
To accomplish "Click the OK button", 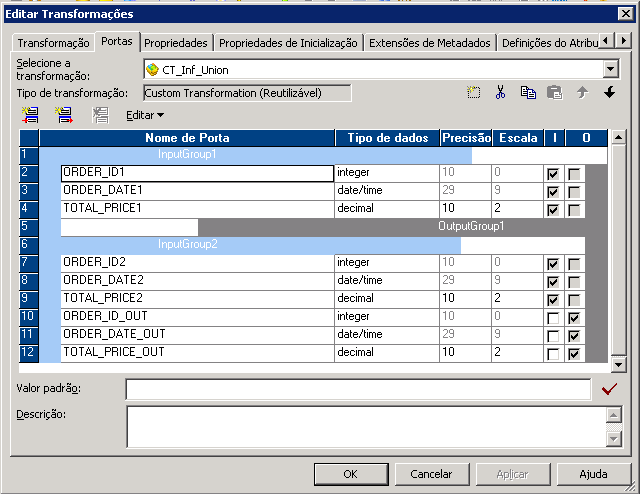I will point(351,474).
